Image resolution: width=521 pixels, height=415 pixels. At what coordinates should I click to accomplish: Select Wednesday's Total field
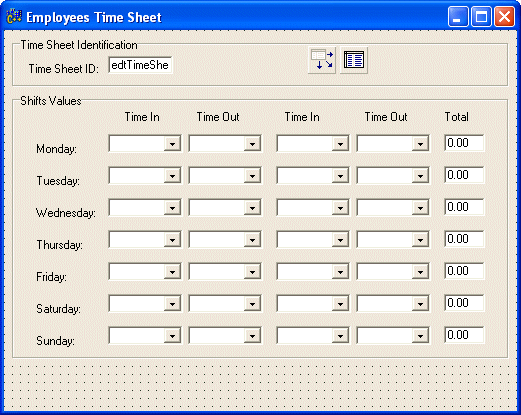[x=464, y=207]
